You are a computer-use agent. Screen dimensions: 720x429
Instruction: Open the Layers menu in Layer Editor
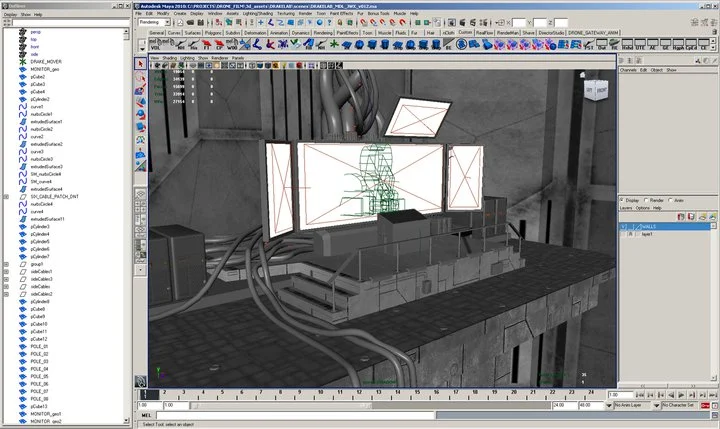[x=626, y=208]
